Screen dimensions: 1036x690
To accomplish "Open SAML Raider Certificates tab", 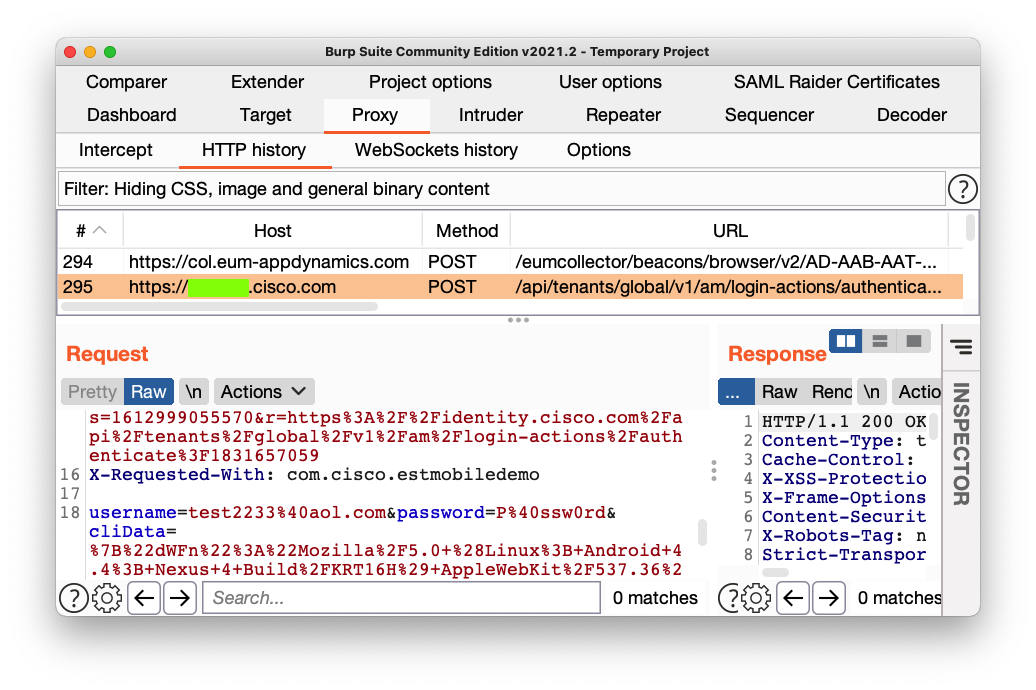I will 836,82.
